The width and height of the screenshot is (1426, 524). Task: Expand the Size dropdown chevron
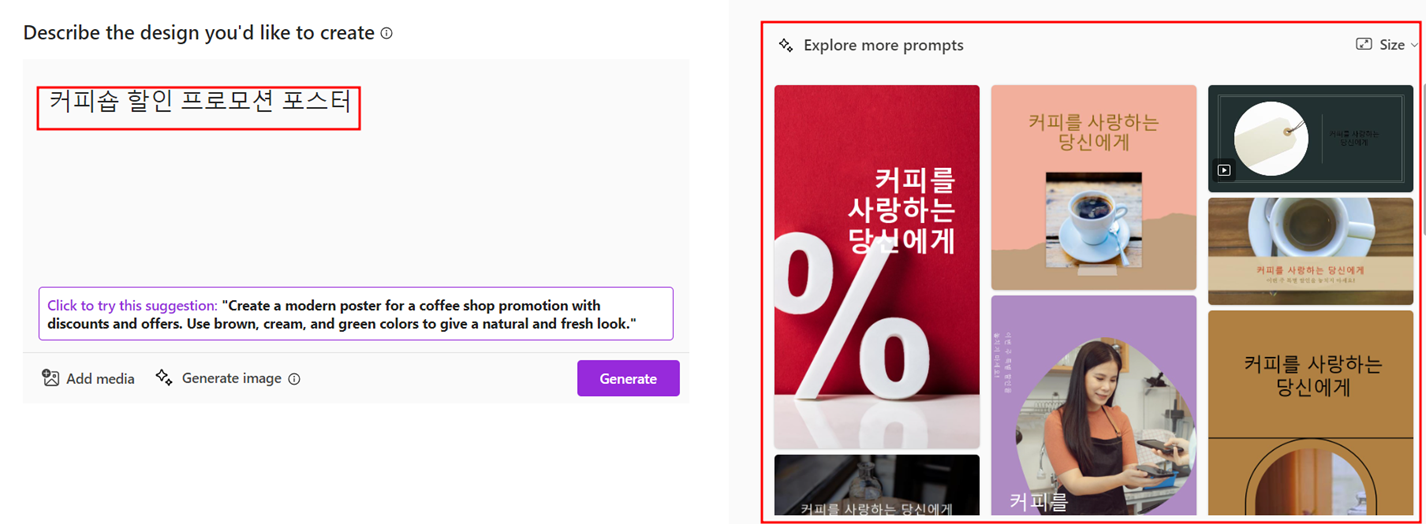coord(1414,45)
